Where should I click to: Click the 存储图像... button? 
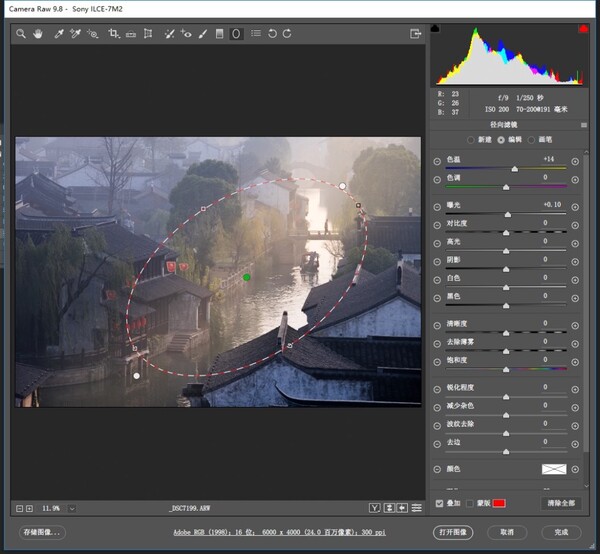pyautogui.click(x=42, y=532)
